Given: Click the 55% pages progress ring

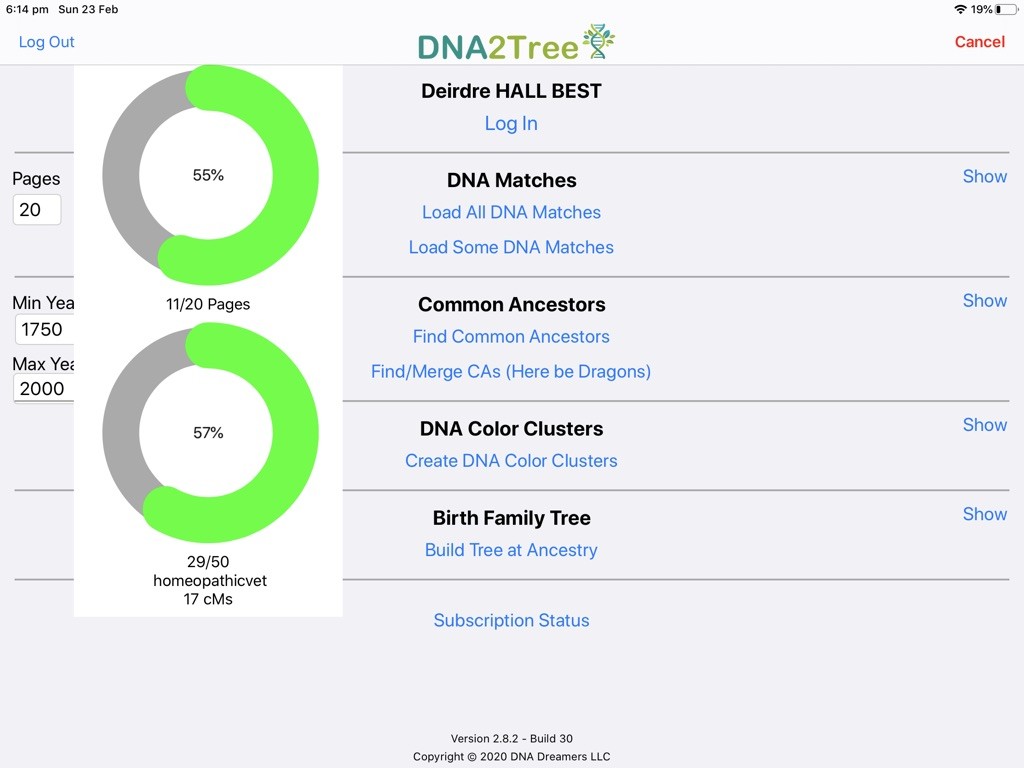Looking at the screenshot, I should tap(210, 175).
